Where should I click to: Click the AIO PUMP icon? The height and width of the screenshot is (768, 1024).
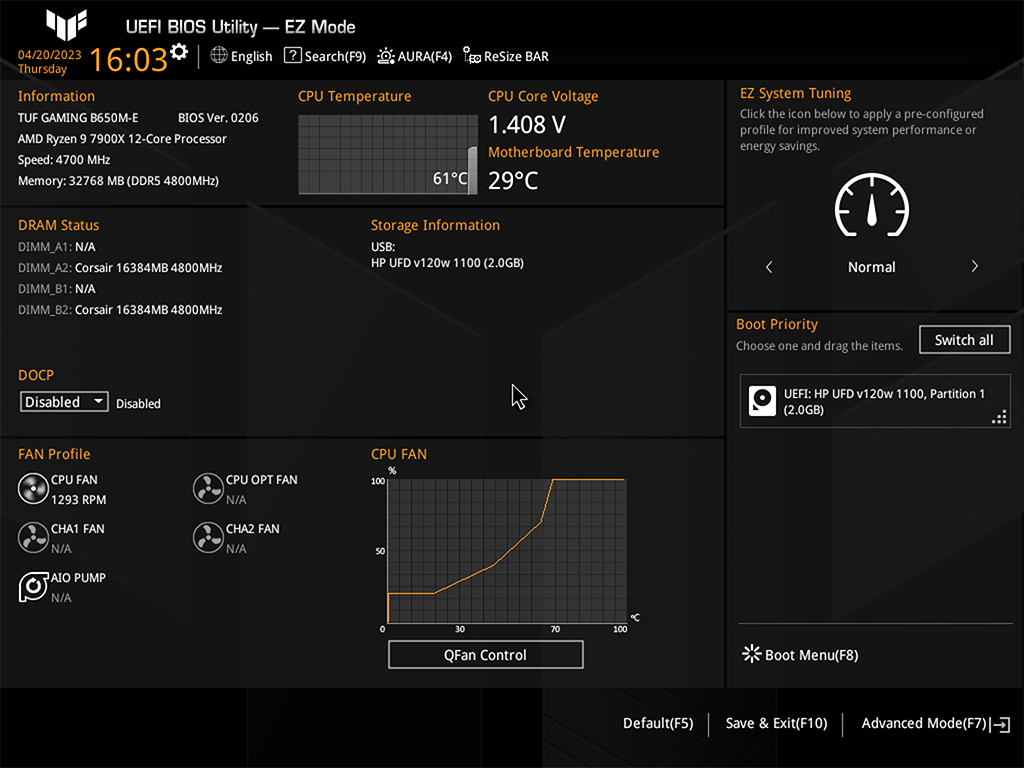click(x=33, y=586)
